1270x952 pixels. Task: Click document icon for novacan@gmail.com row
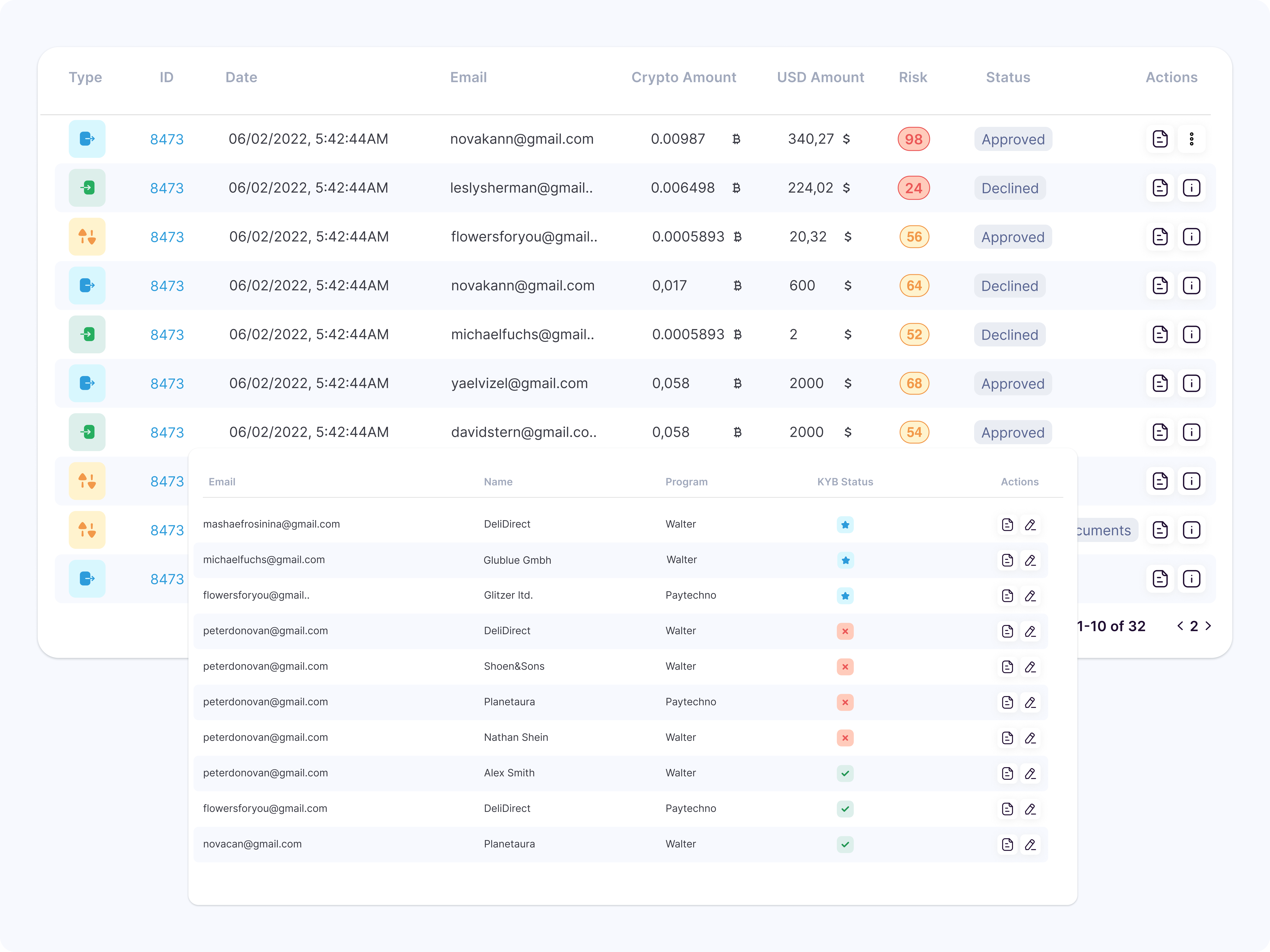point(1007,845)
